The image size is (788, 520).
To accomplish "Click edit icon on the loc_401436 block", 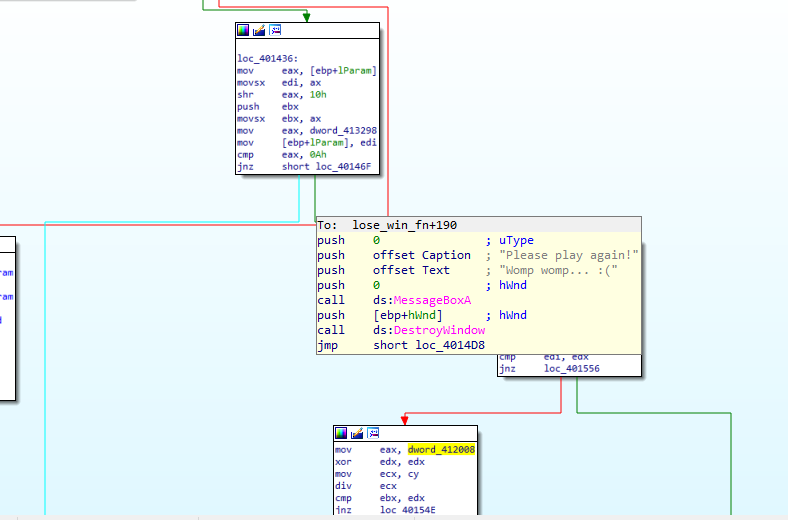I will tap(259, 32).
